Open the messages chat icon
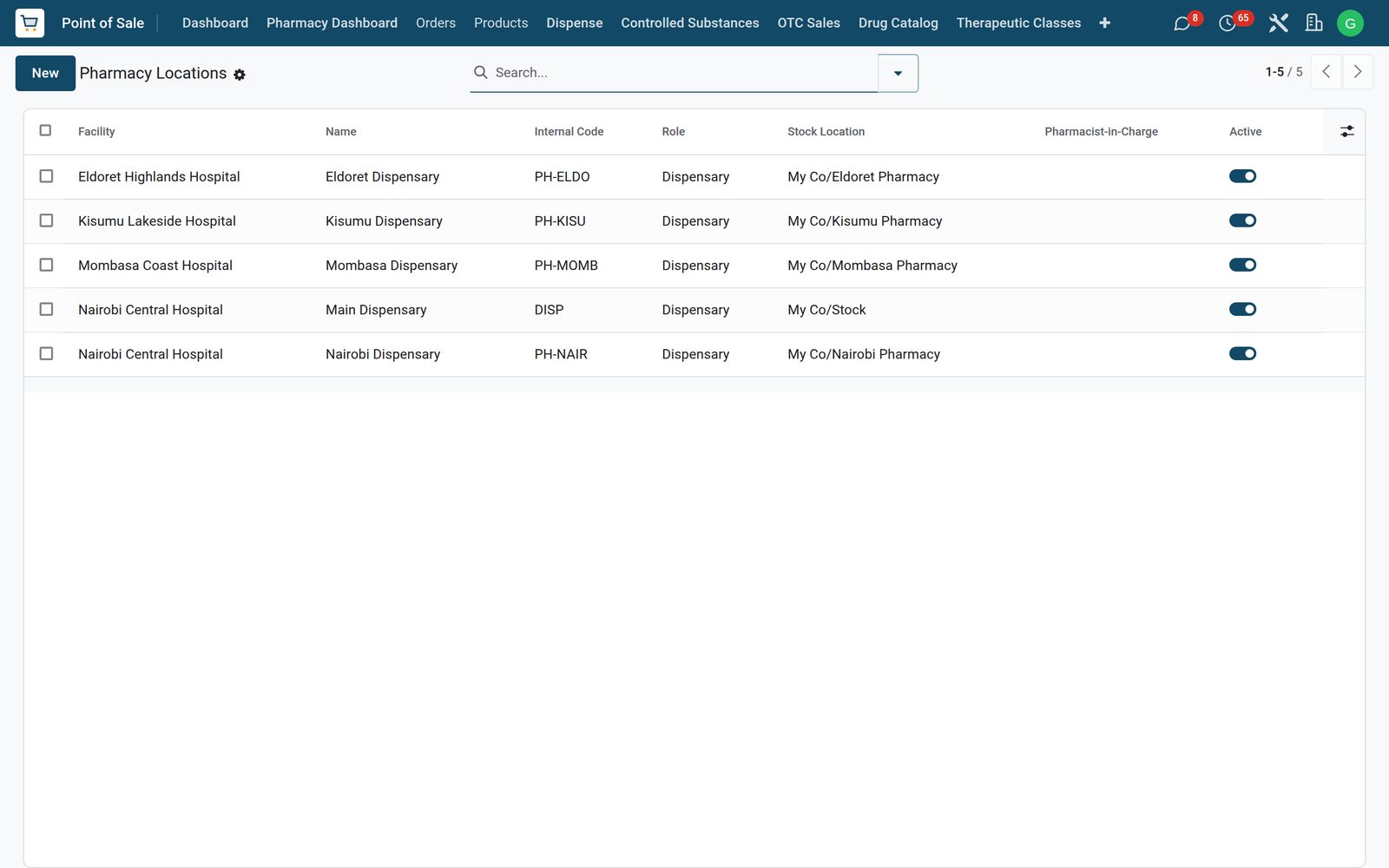This screenshot has height=868, width=1389. pyautogui.click(x=1182, y=23)
